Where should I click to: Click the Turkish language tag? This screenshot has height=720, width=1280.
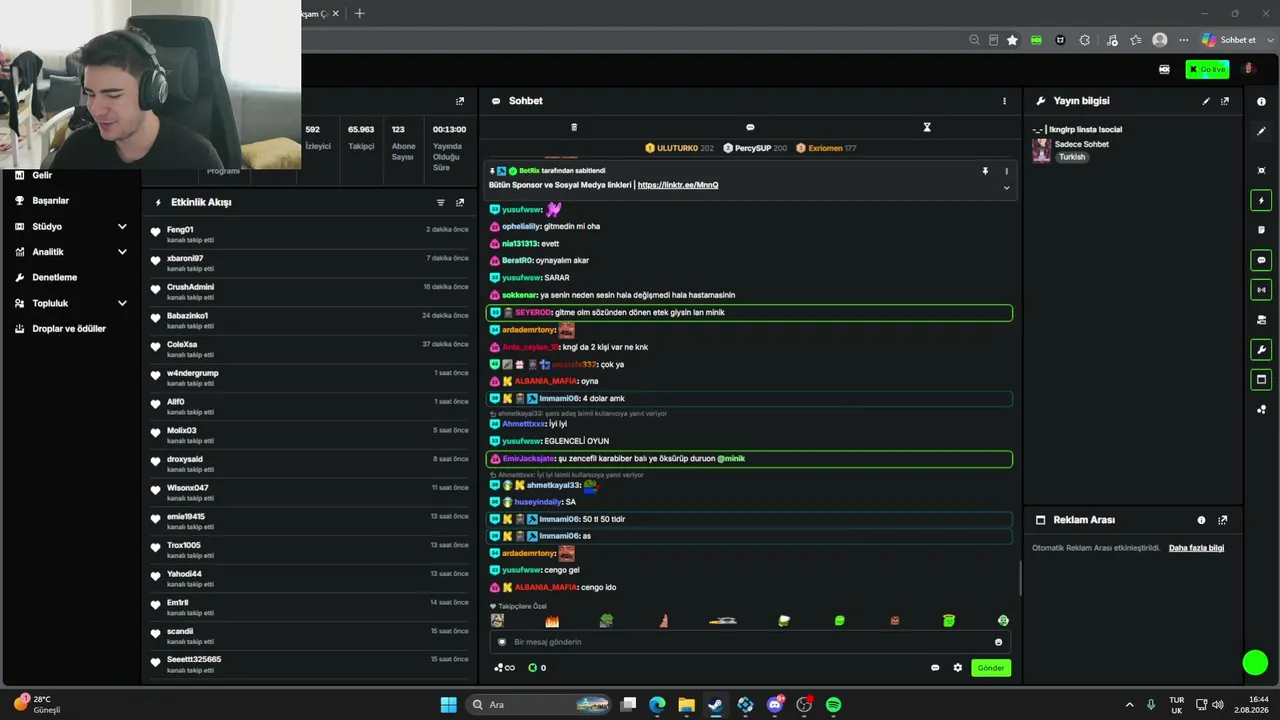1072,157
